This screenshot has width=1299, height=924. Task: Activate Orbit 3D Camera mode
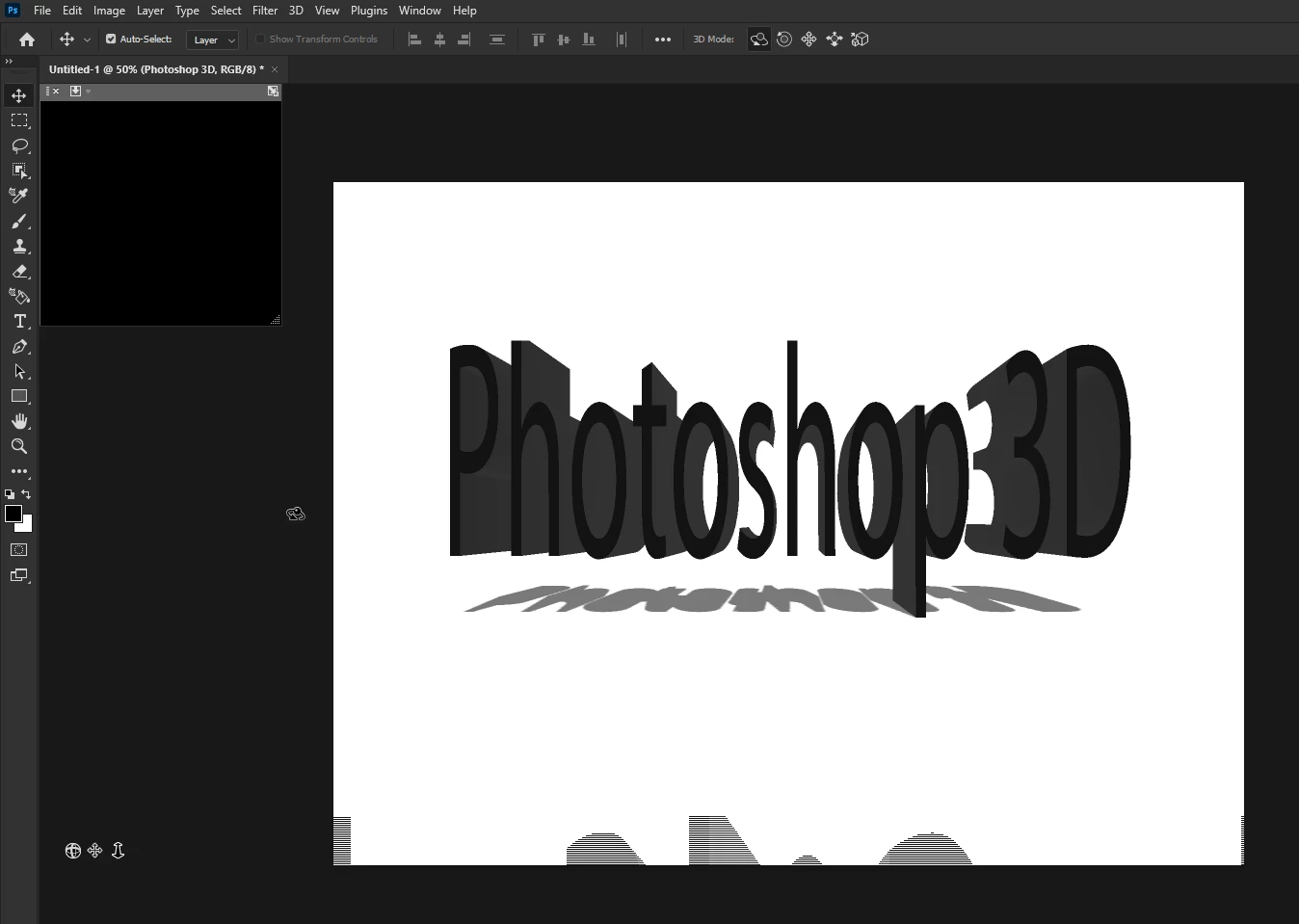[759, 40]
